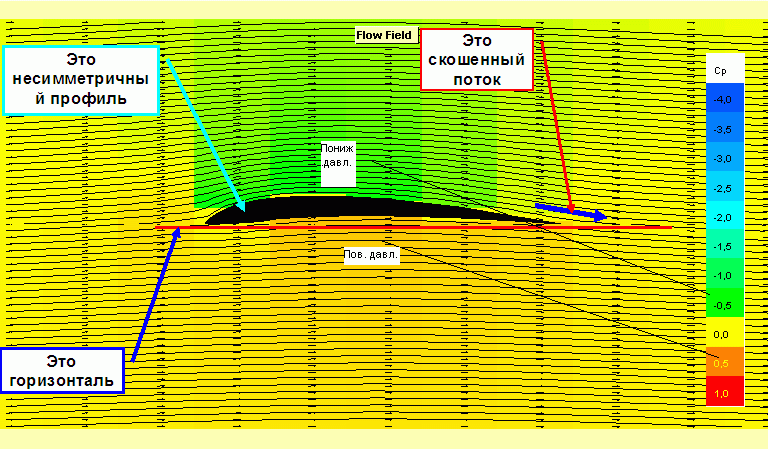This screenshot has height=449, width=768.
Task: Pick the -1,0 green legend swatch
Action: coord(720,274)
